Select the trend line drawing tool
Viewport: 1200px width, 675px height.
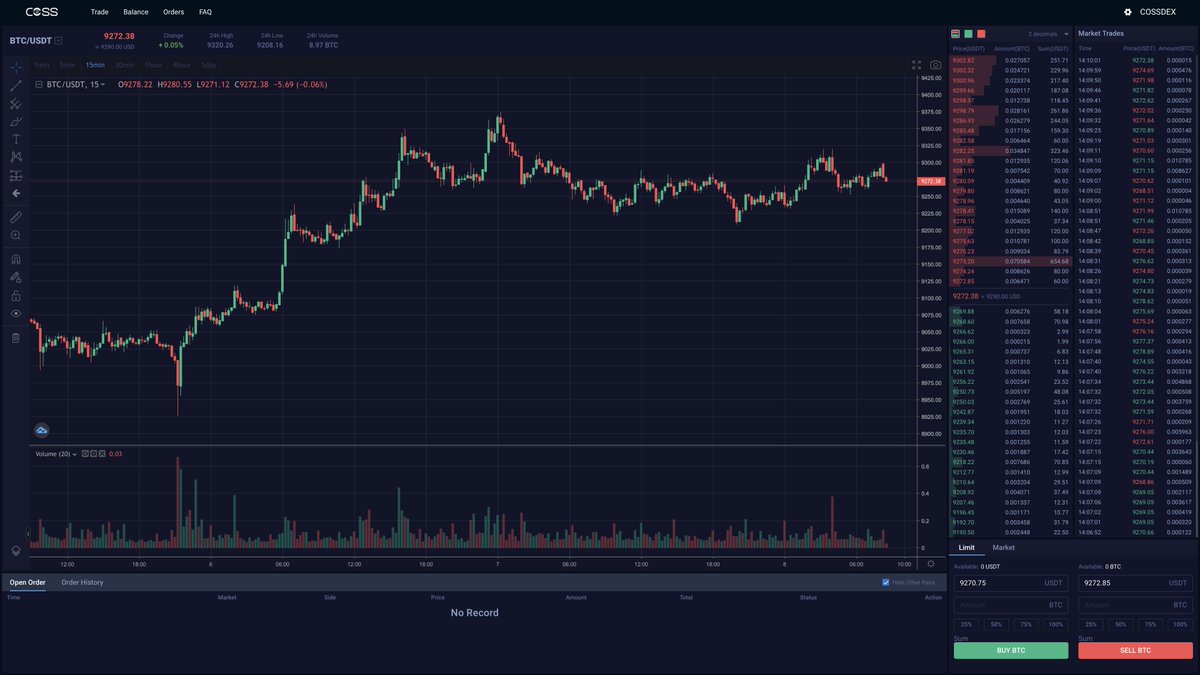[15, 84]
